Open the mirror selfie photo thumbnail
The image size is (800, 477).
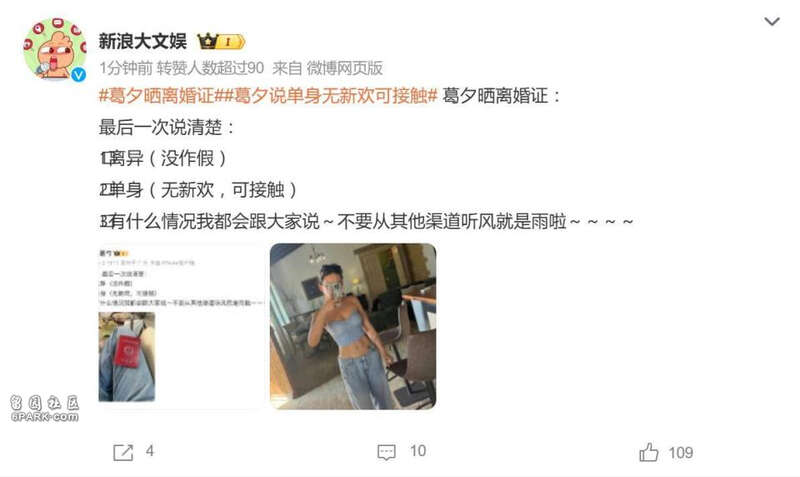353,326
